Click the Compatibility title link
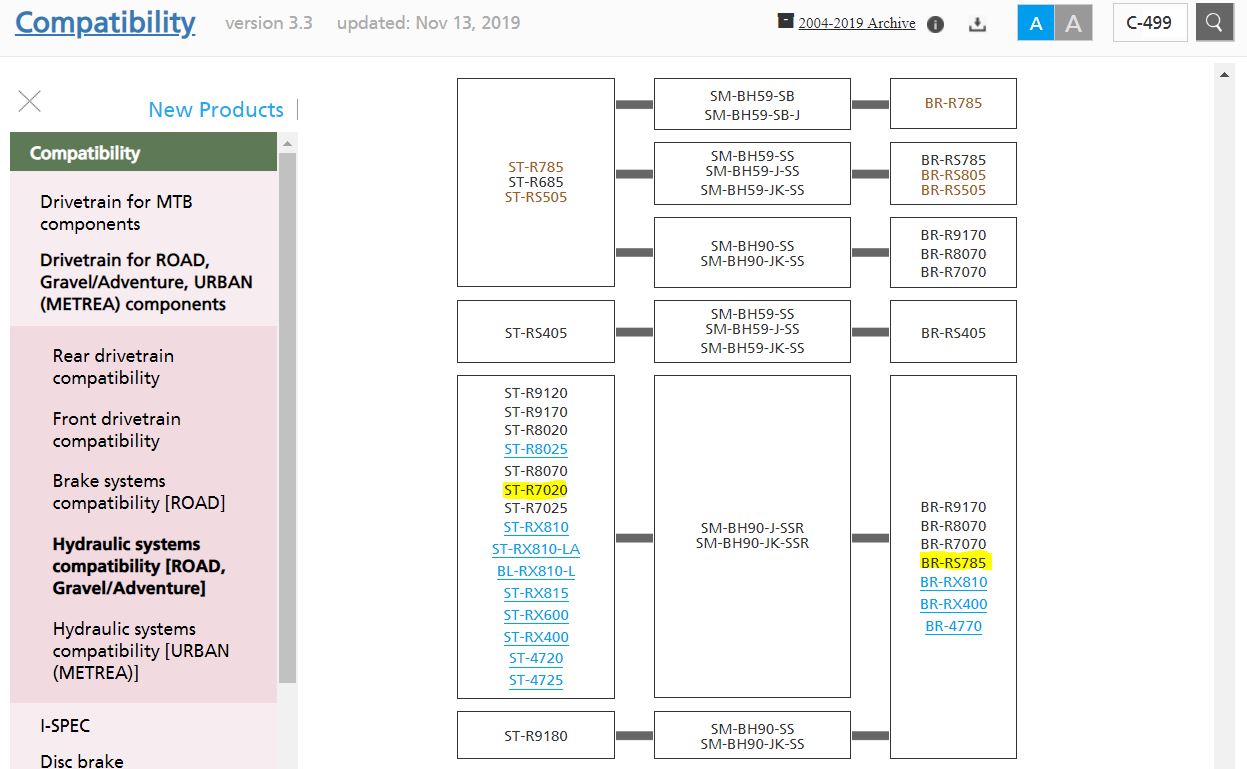This screenshot has height=769, width=1247. (x=105, y=22)
